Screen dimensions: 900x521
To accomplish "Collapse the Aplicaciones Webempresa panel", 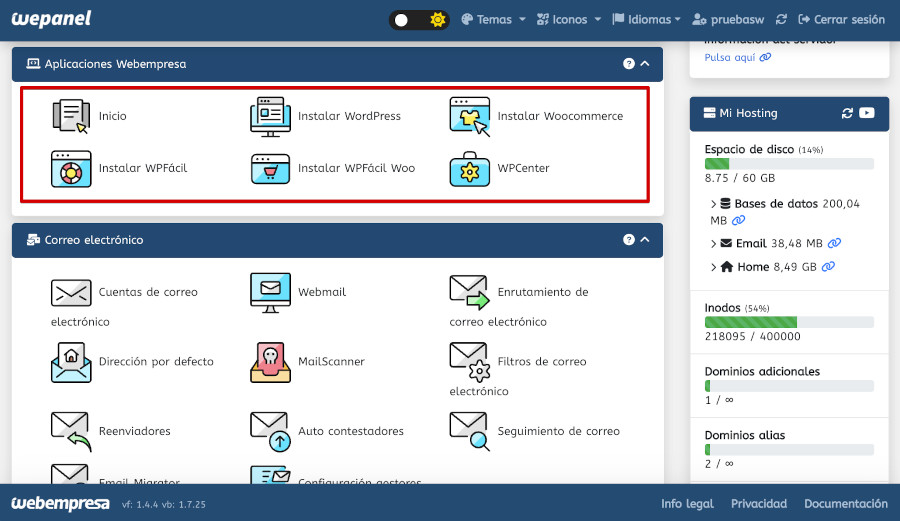I will tap(645, 64).
